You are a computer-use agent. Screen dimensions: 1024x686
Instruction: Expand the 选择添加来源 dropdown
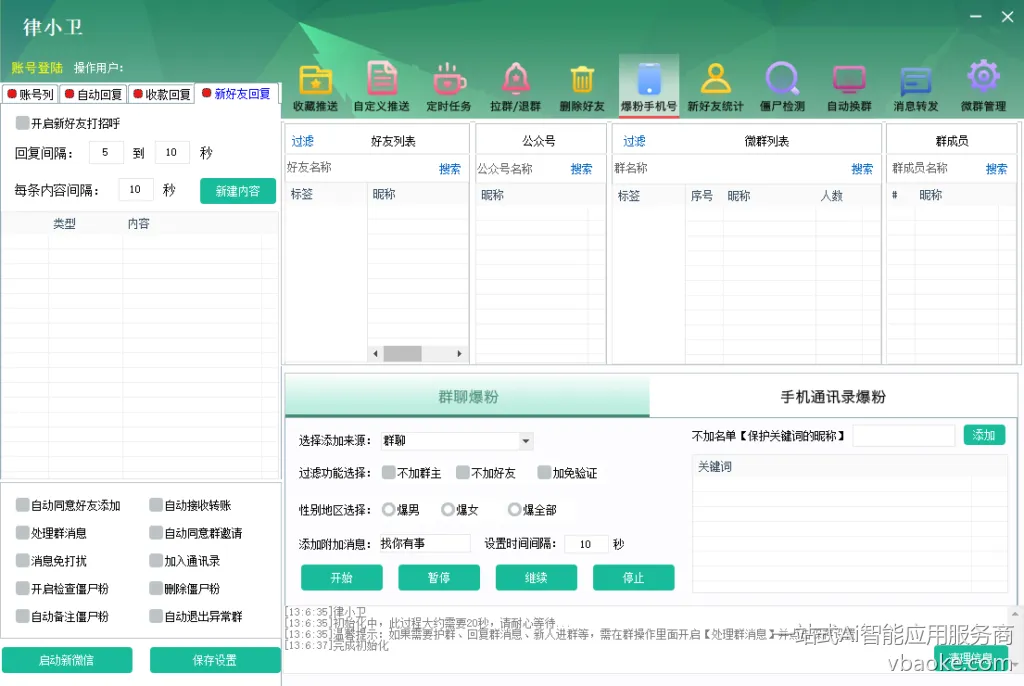click(x=525, y=441)
